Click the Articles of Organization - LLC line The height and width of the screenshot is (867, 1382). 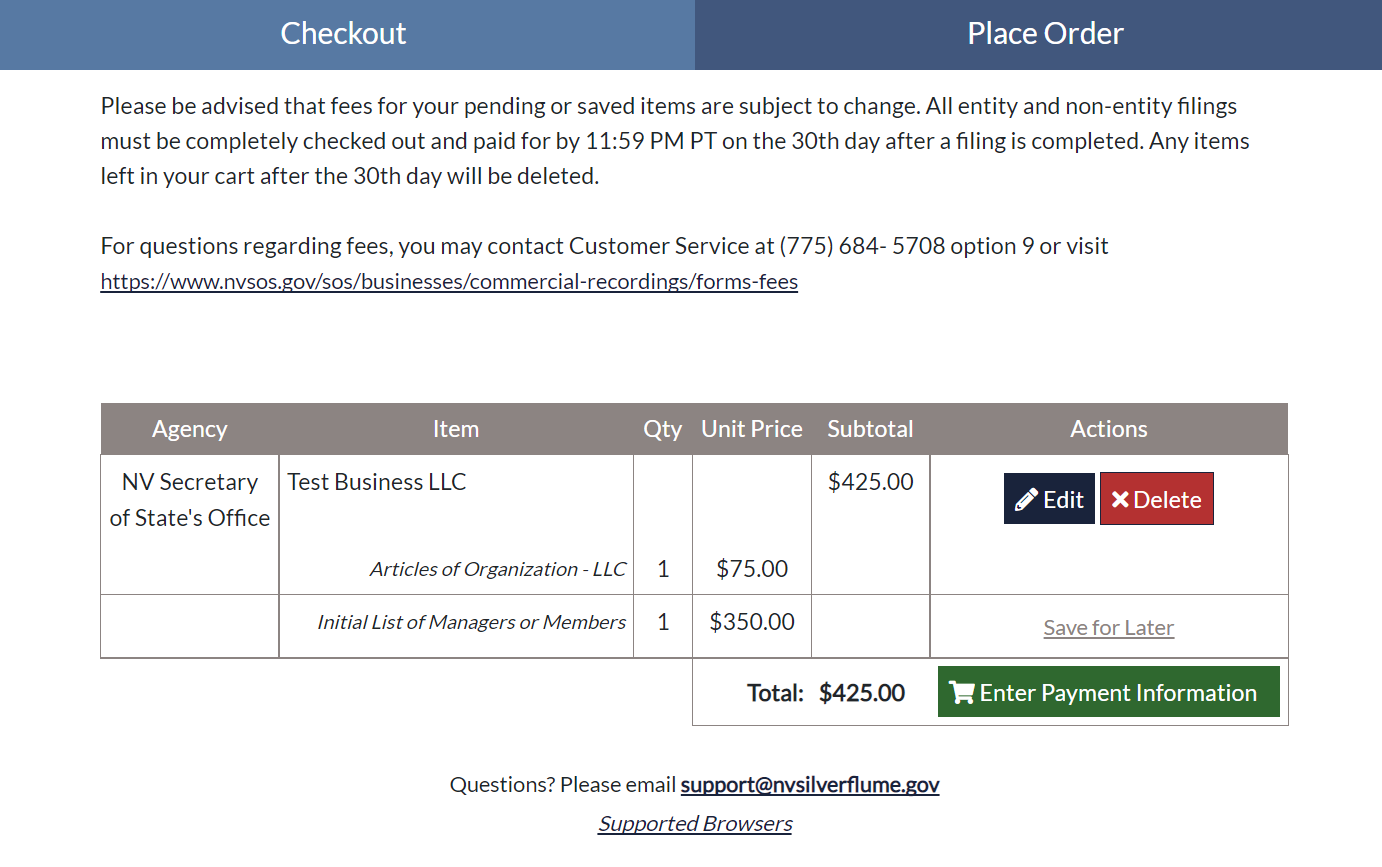tap(498, 570)
